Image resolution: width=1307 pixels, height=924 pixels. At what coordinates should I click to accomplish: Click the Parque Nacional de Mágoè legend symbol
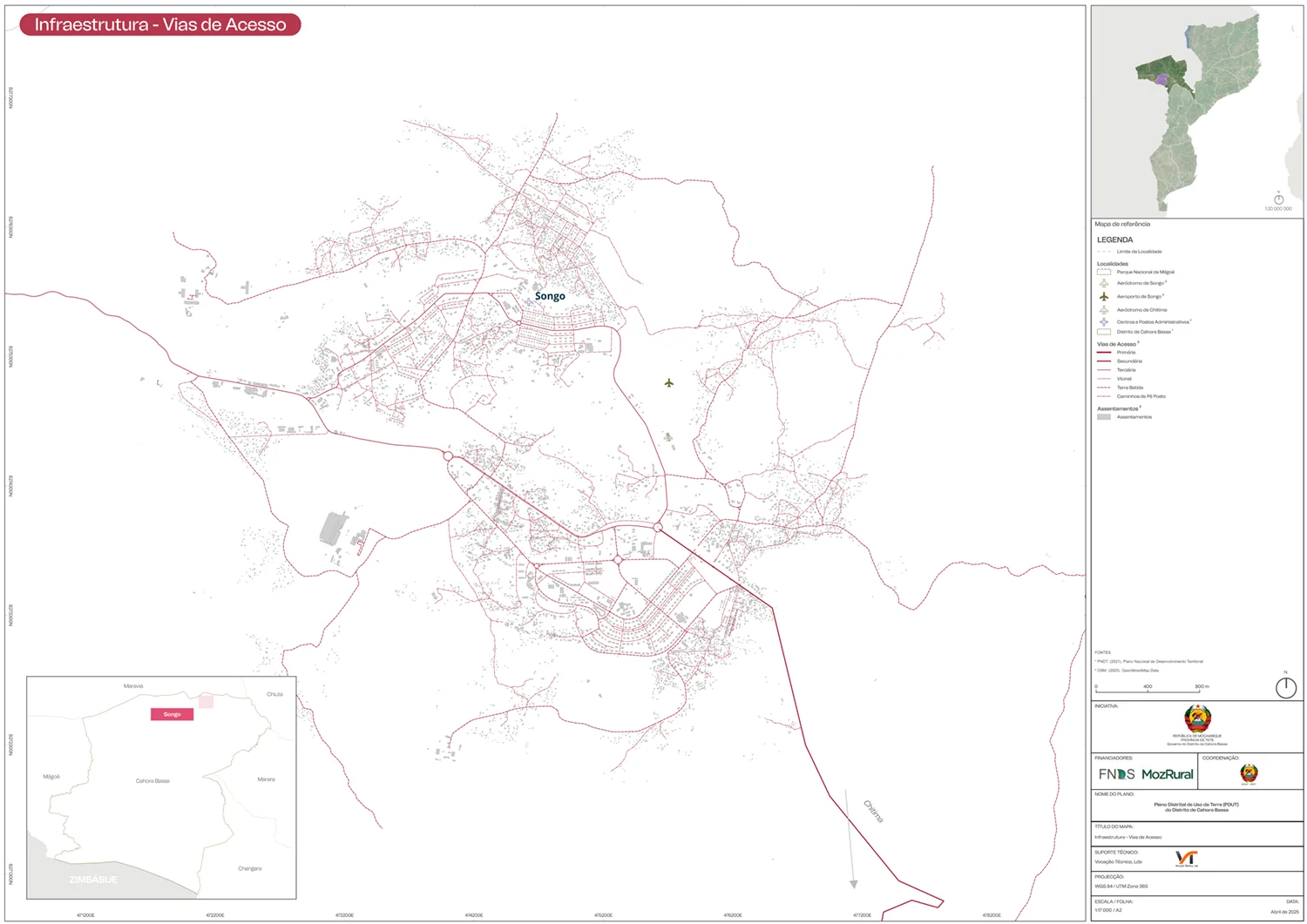(x=1104, y=272)
